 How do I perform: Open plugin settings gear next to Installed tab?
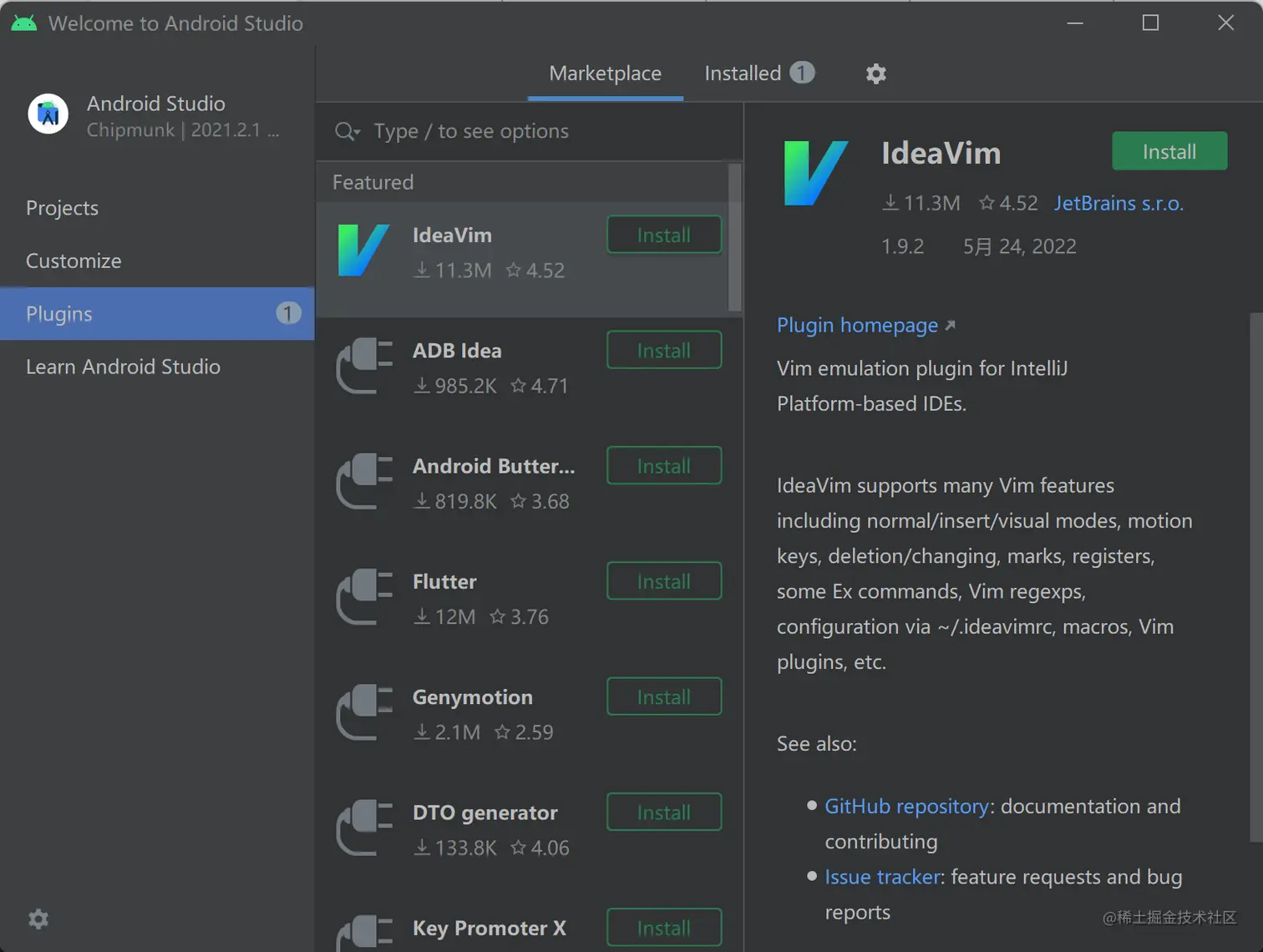[875, 73]
